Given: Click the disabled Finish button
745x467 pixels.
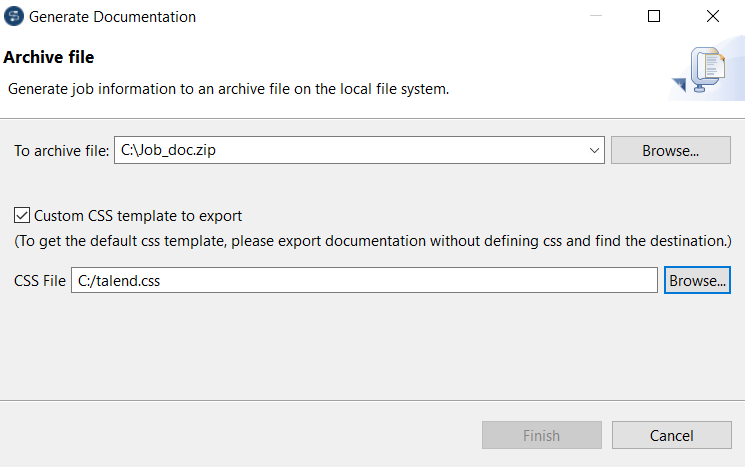Looking at the screenshot, I should [542, 436].
